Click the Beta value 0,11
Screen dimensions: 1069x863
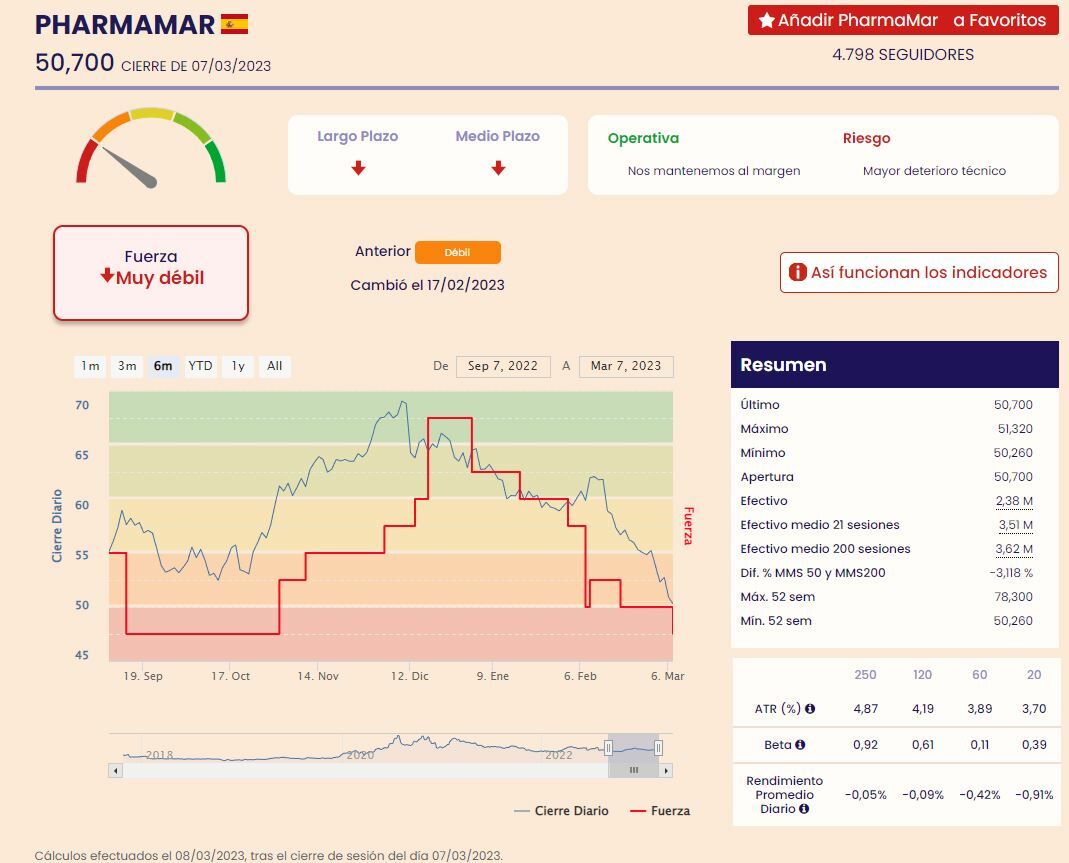(980, 744)
